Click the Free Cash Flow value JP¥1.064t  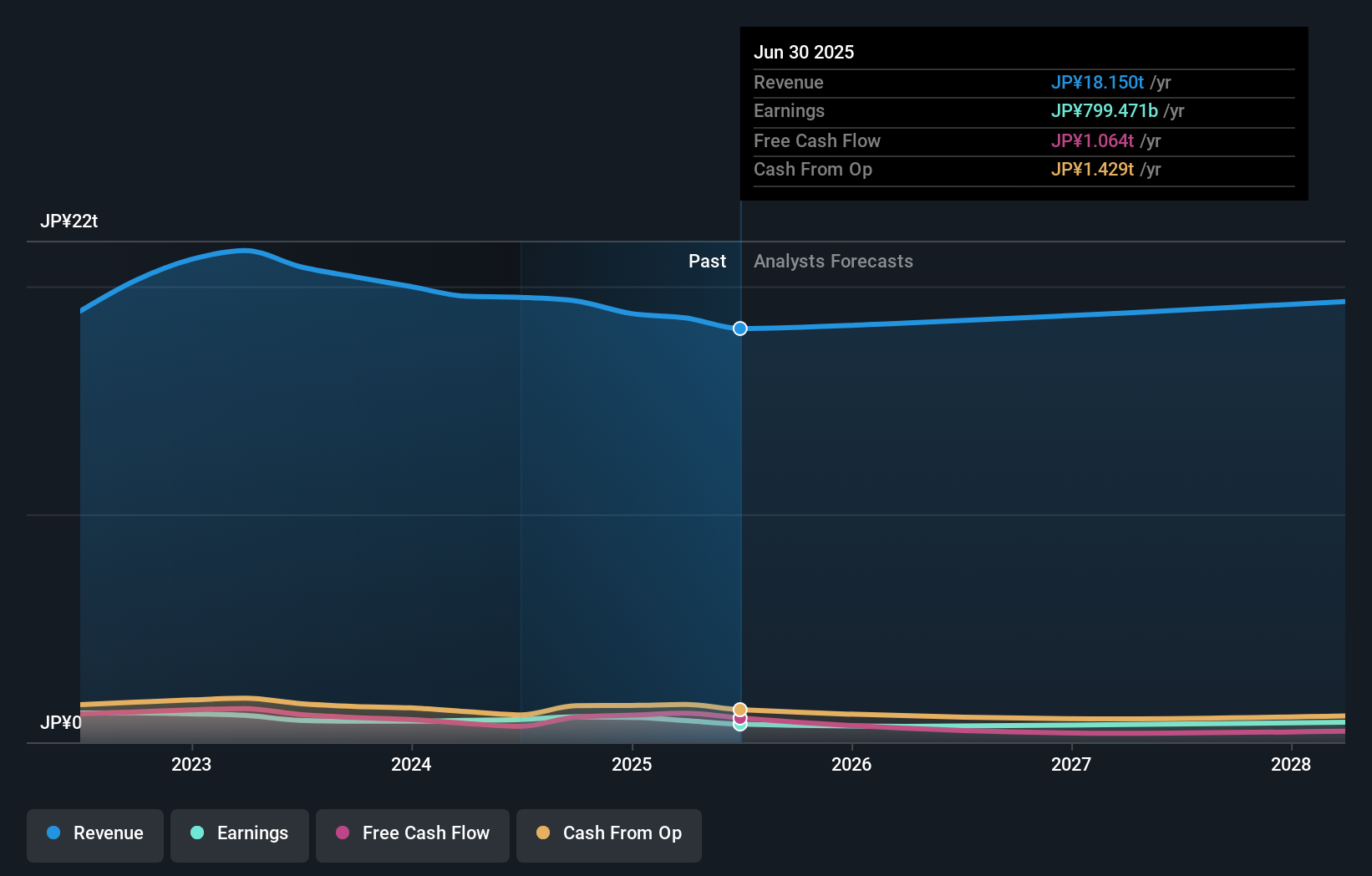tap(1092, 141)
